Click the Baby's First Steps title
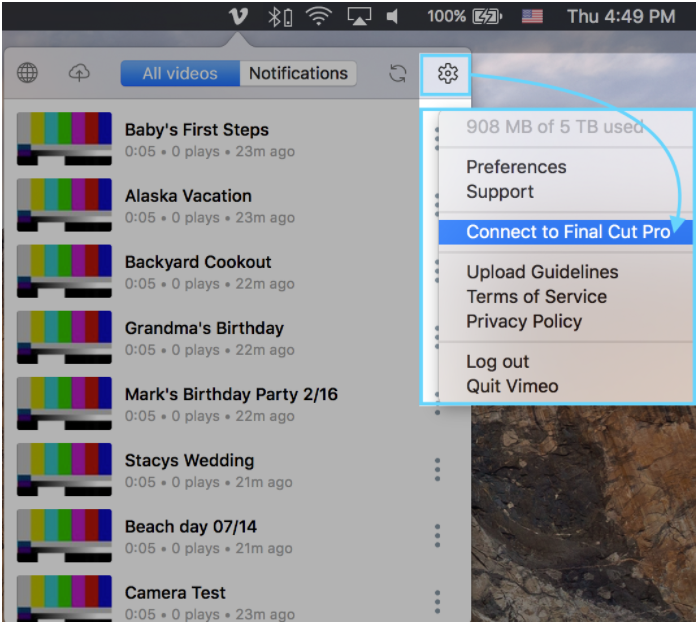 pyautogui.click(x=197, y=130)
